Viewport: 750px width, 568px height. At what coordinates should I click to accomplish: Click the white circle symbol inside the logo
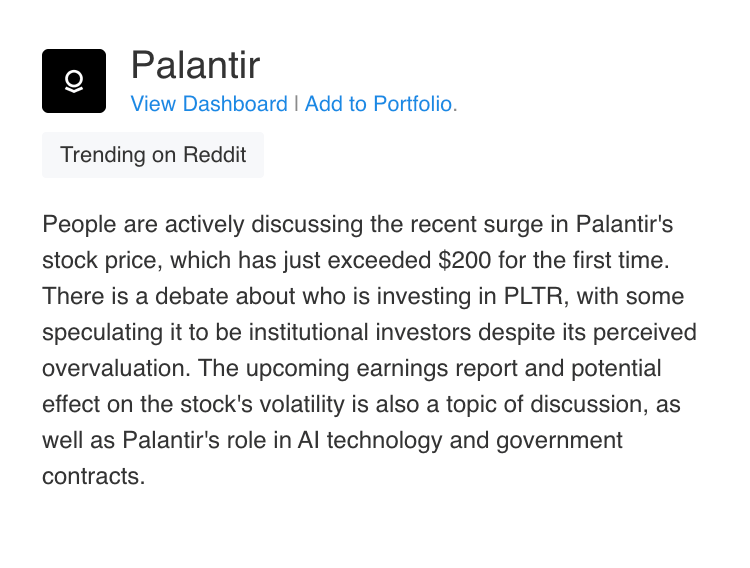pyautogui.click(x=74, y=78)
